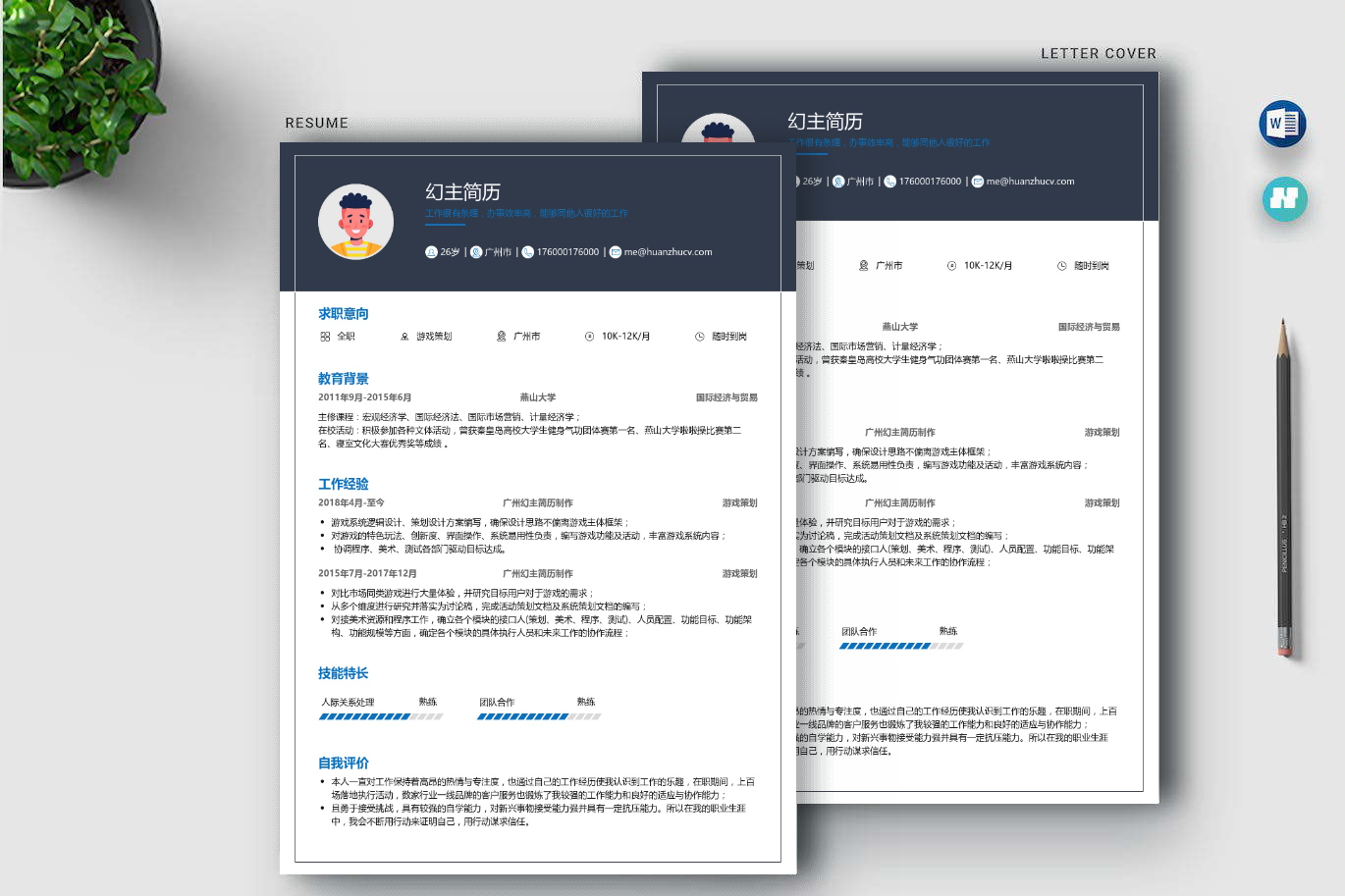Click the phone icon in the front resume header

(x=528, y=252)
